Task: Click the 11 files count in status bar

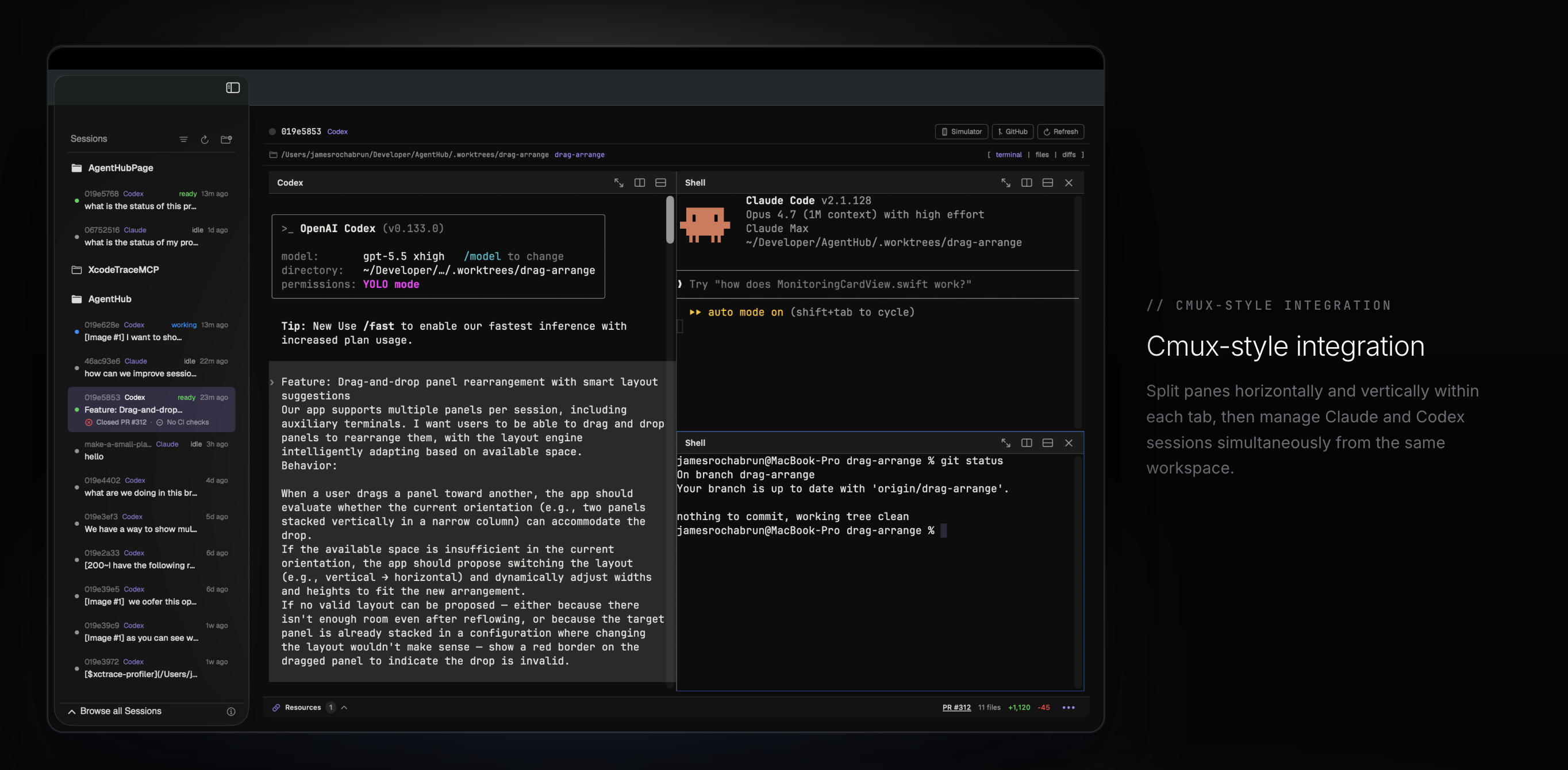Action: tap(989, 707)
